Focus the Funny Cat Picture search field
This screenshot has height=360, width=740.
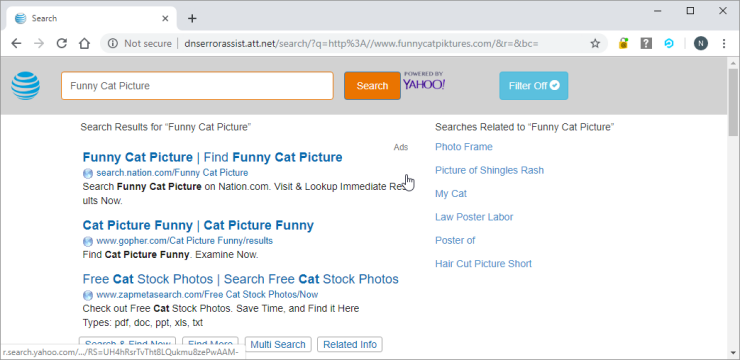click(x=197, y=85)
